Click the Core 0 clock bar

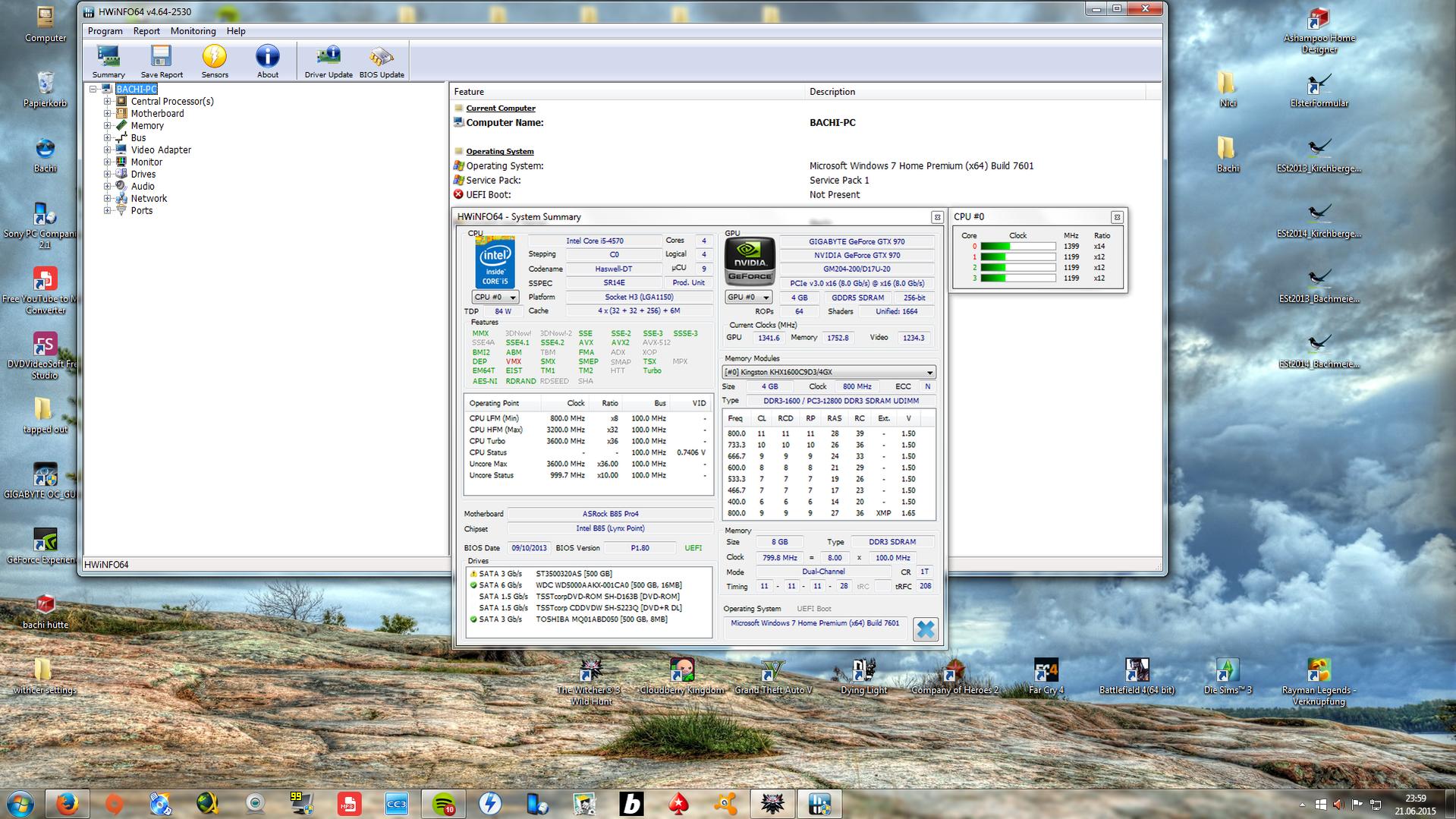tap(1018, 246)
